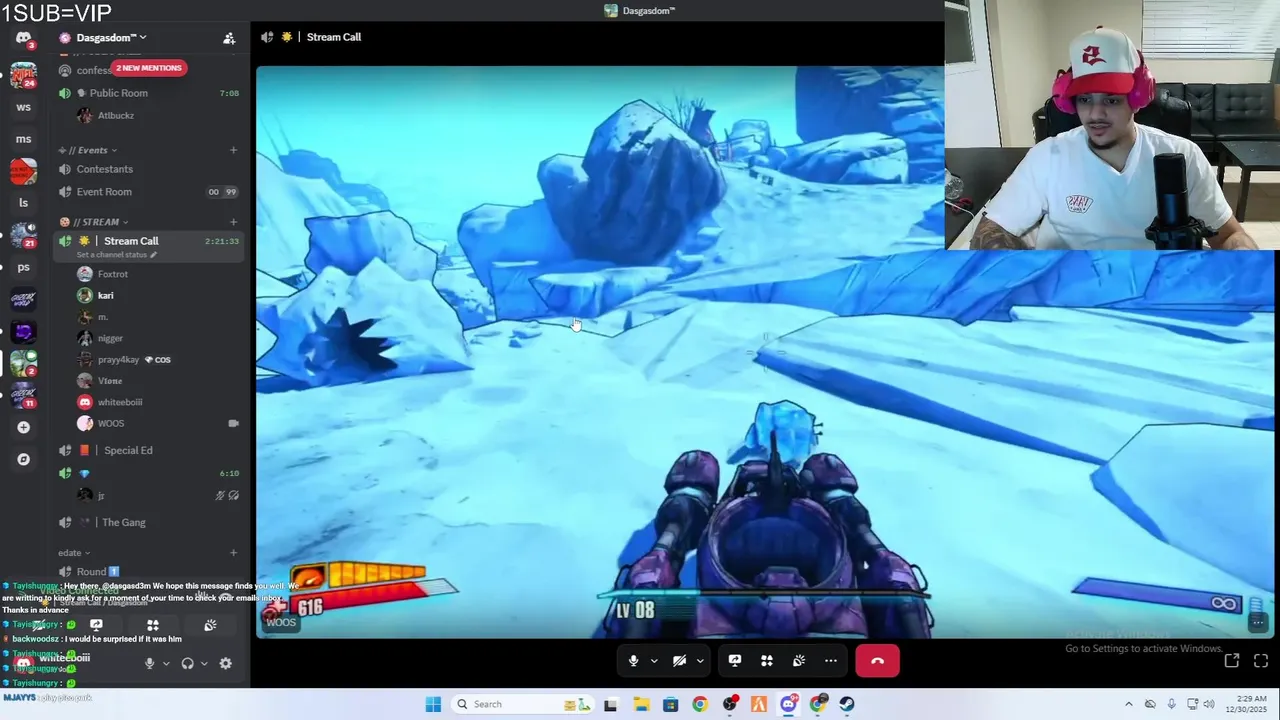Select user Vtone in Stream Call
The width and height of the screenshot is (1280, 720).
coord(110,381)
